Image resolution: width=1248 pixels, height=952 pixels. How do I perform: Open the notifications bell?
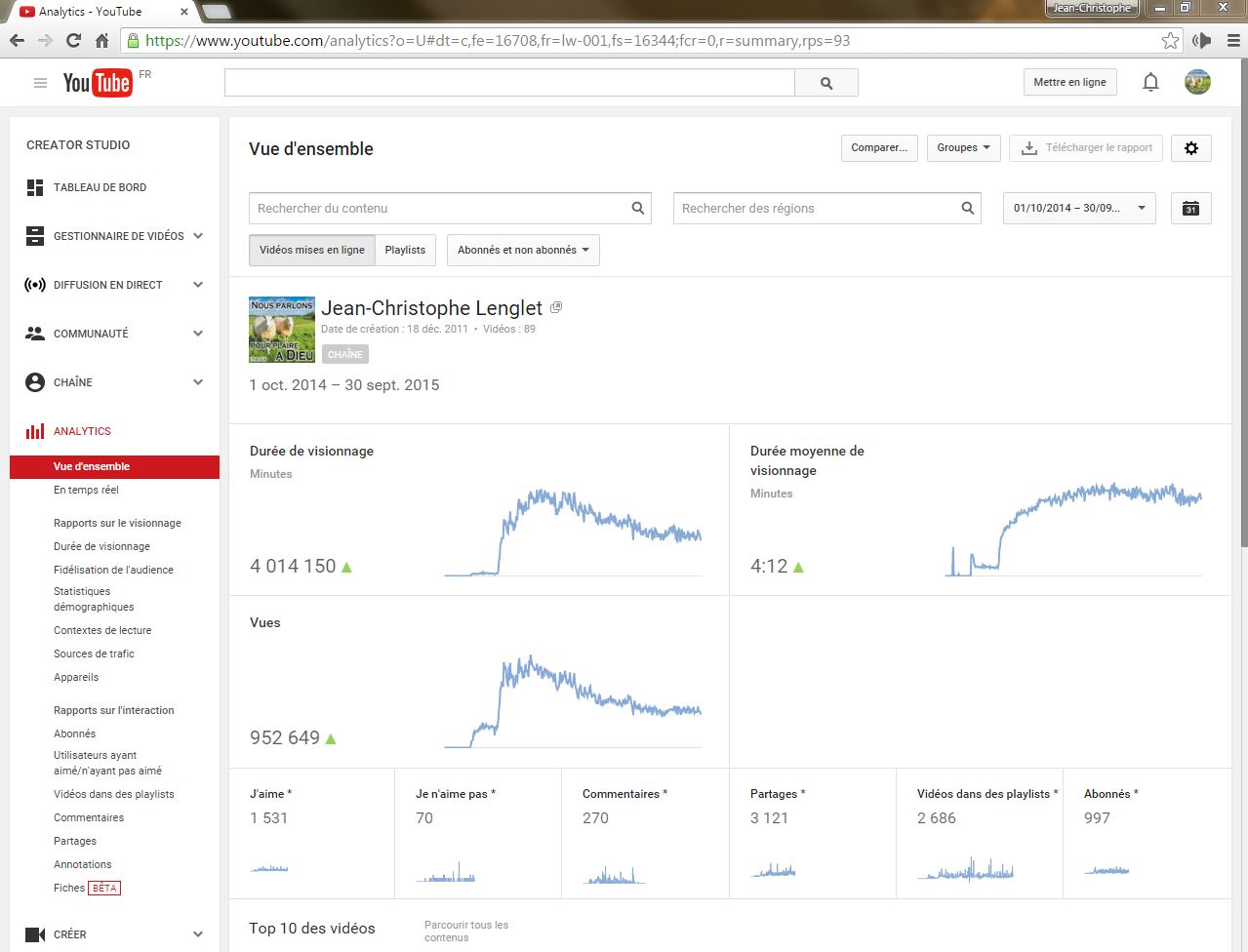click(1150, 83)
